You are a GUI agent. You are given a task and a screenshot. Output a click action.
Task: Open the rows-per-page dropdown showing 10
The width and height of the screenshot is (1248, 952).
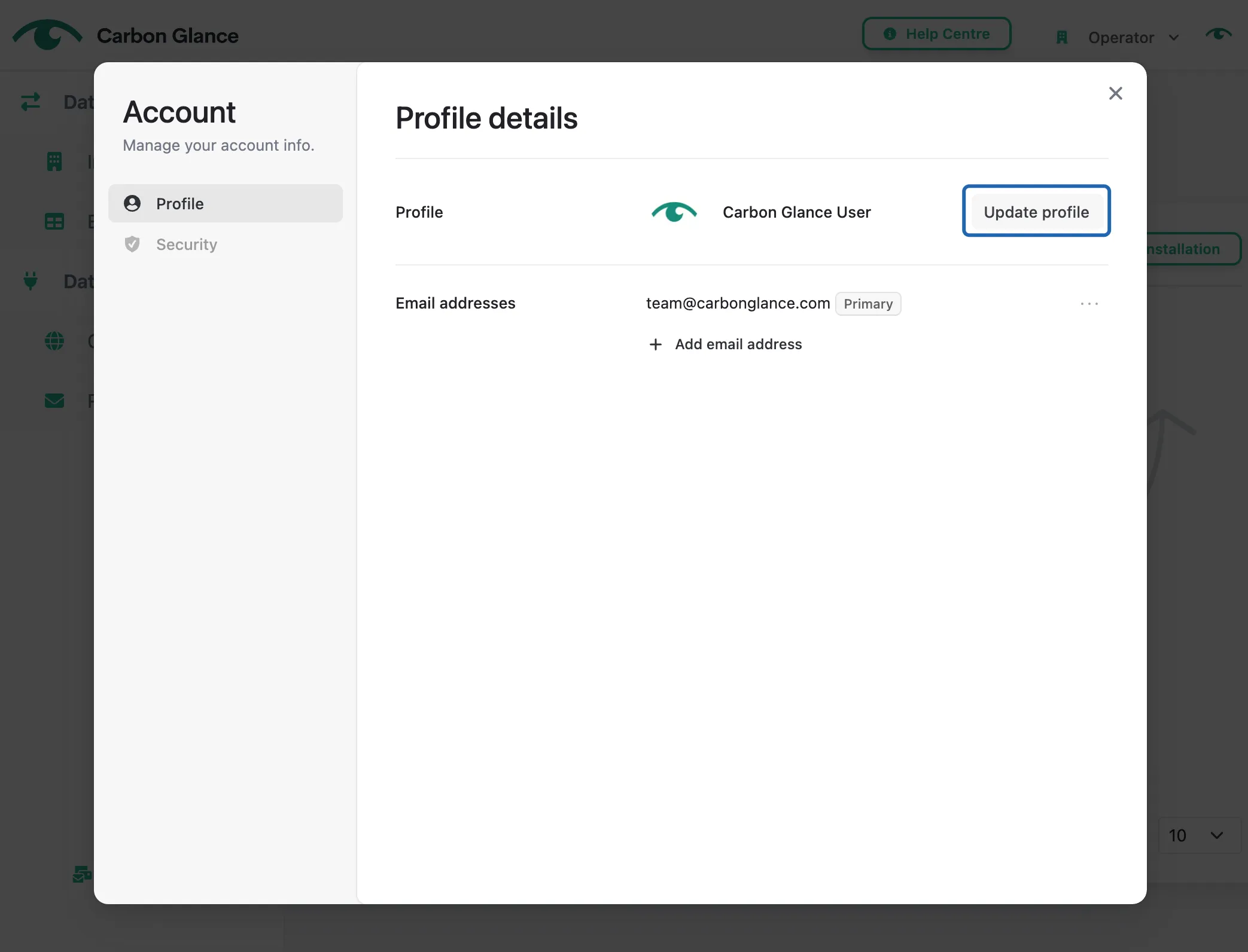click(x=1199, y=835)
